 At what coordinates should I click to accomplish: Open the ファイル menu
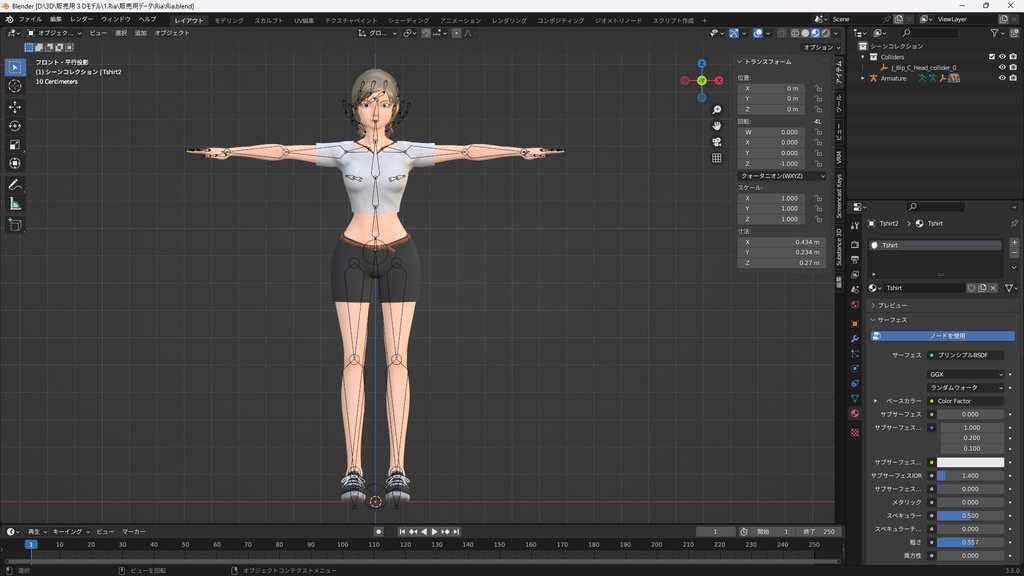pyautogui.click(x=30, y=19)
